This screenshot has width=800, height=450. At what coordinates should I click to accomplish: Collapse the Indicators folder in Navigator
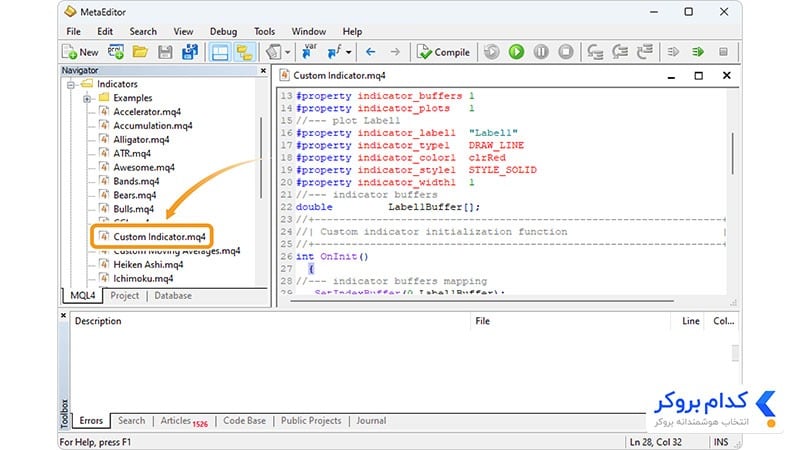tap(71, 85)
